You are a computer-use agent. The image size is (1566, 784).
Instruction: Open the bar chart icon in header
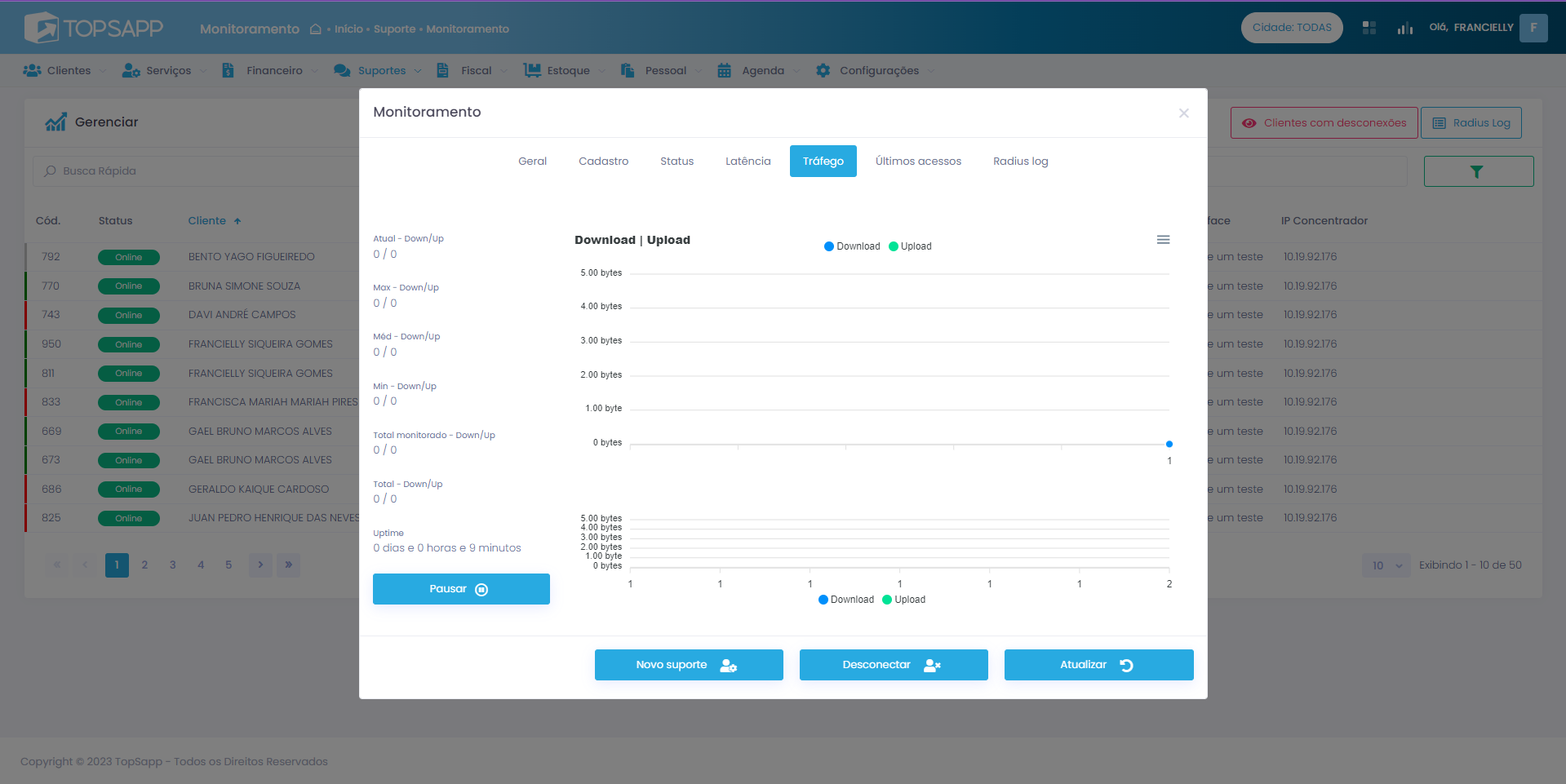tap(1404, 28)
